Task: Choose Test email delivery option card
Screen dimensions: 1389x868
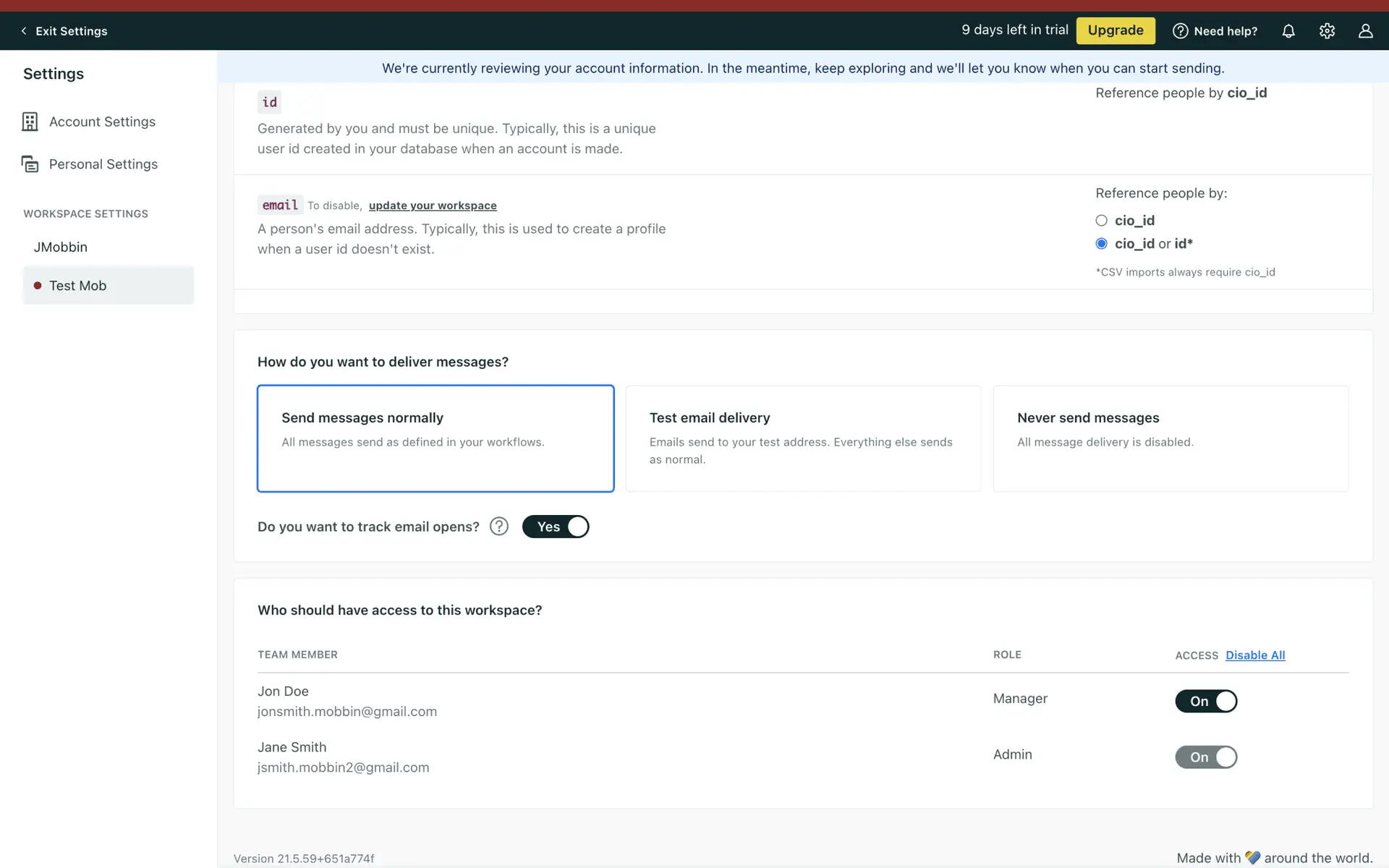Action: tap(803, 438)
